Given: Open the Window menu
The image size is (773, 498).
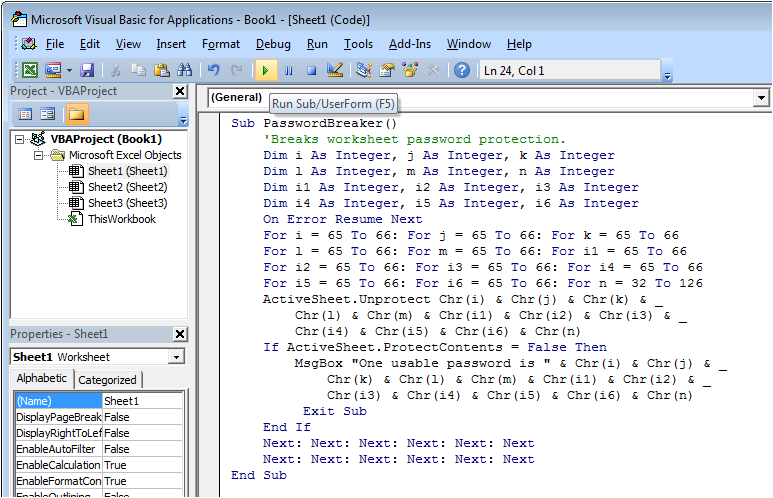Looking at the screenshot, I should click(x=469, y=44).
